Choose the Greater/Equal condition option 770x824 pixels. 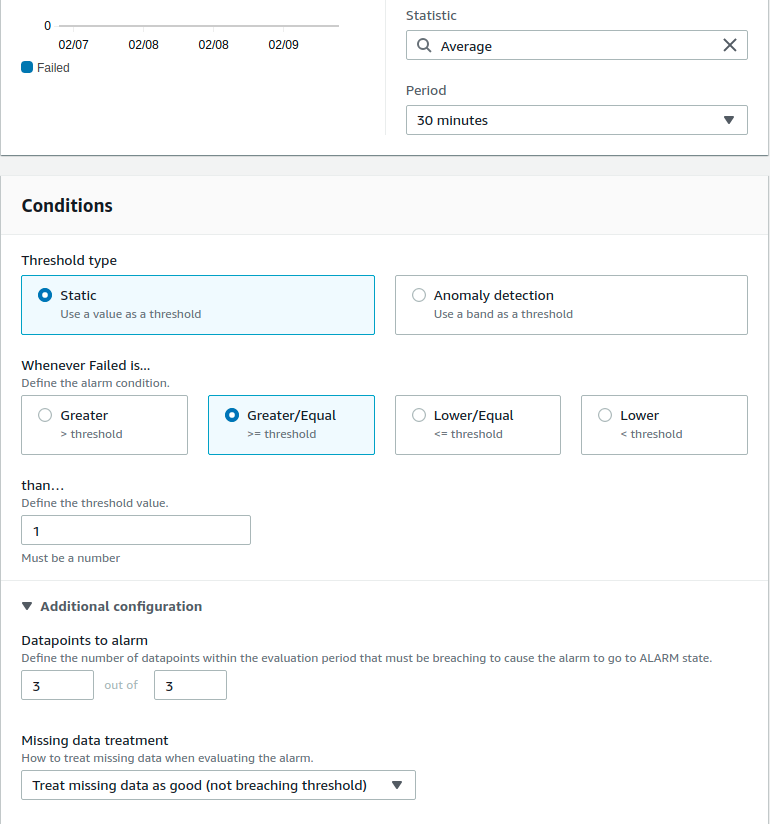[x=232, y=416]
